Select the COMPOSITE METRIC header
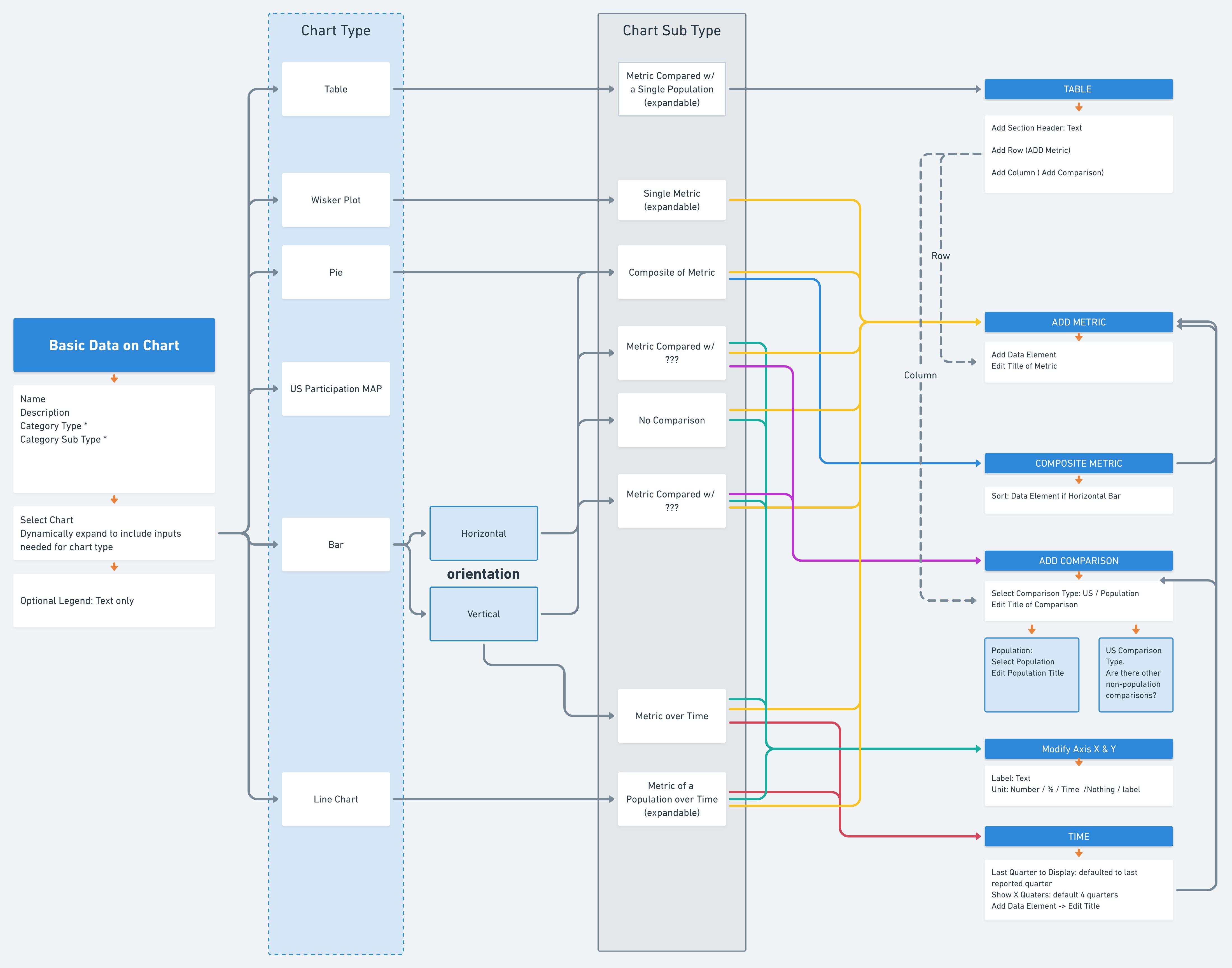 (1078, 463)
